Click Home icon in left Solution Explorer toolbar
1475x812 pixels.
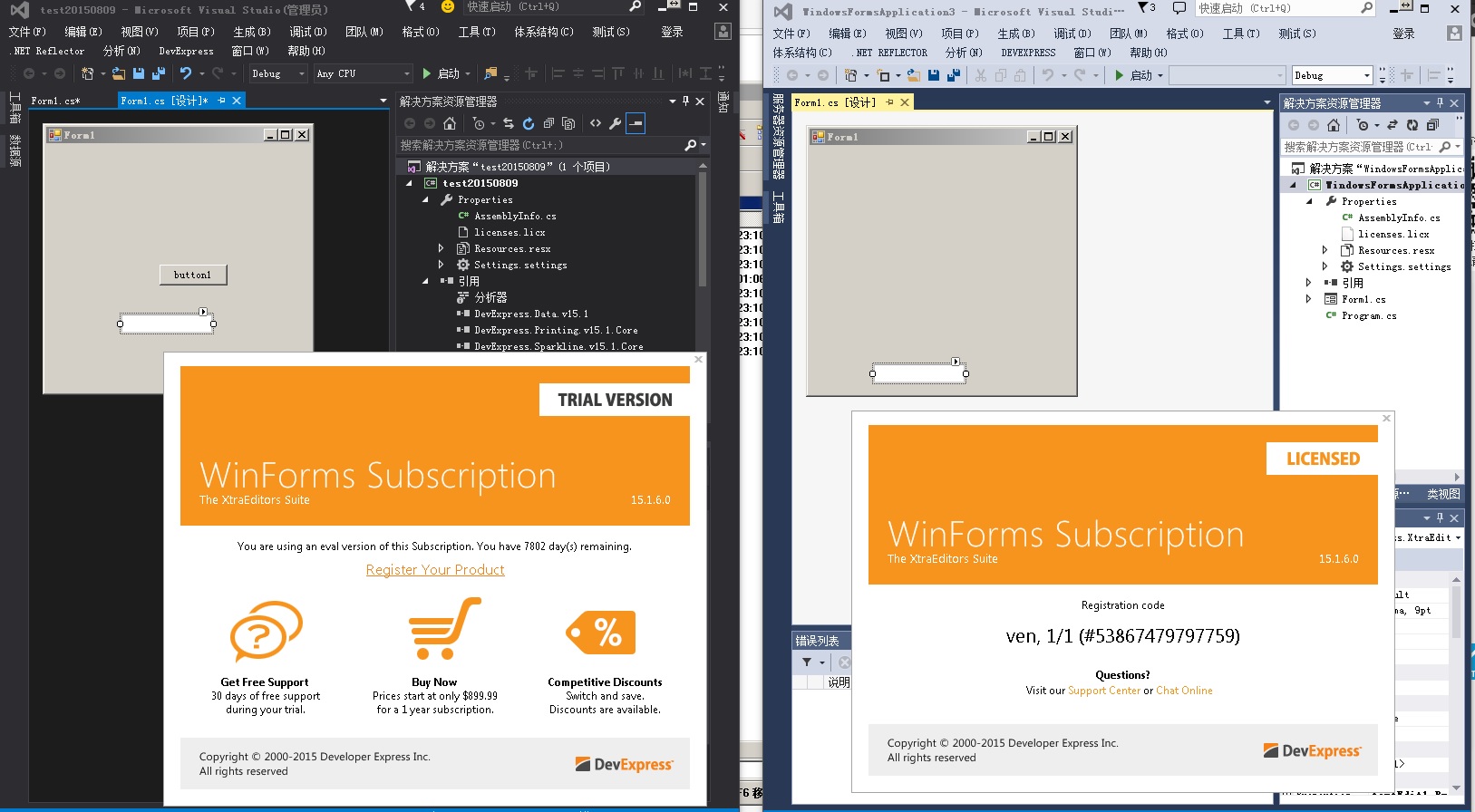(x=450, y=123)
